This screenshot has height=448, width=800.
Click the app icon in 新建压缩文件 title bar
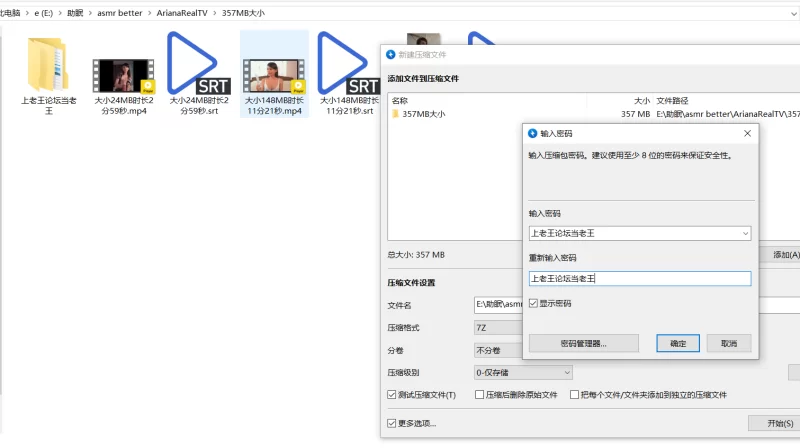point(391,54)
